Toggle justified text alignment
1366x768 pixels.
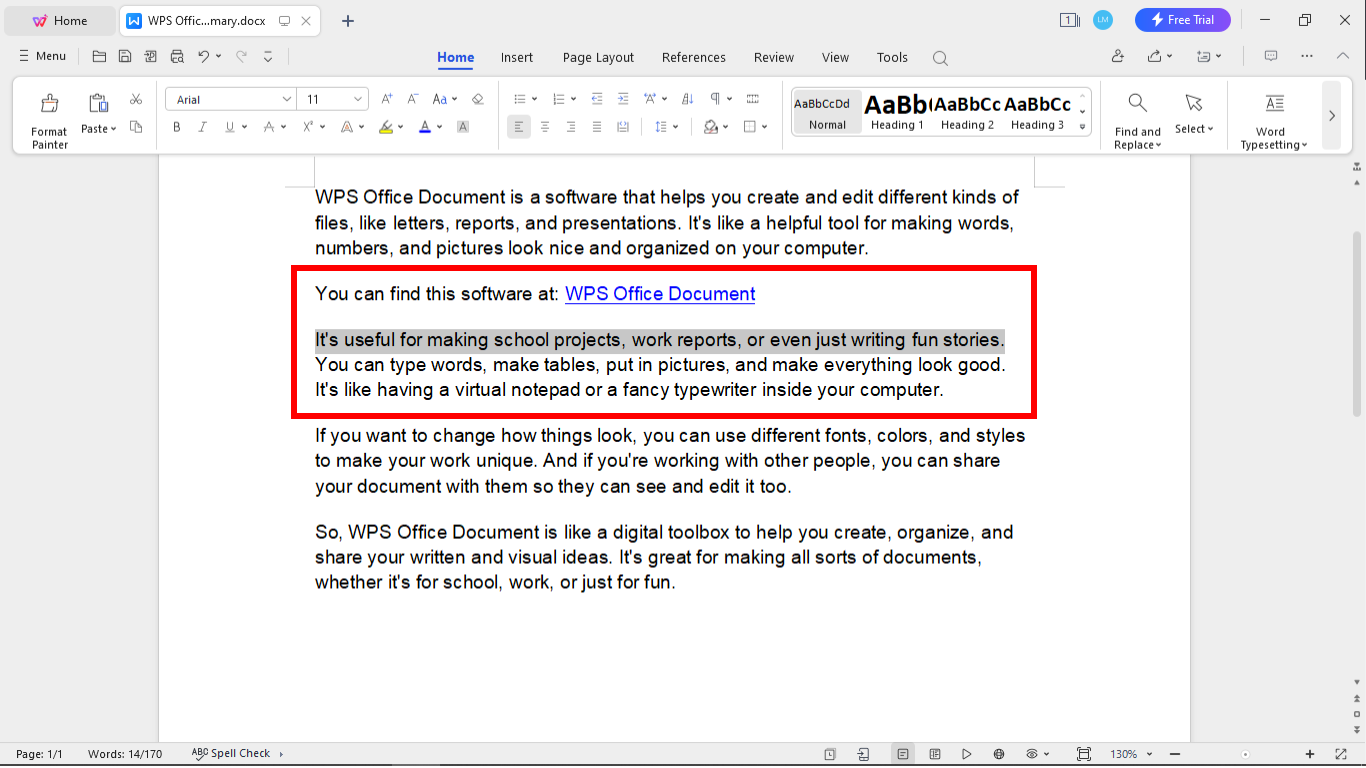(596, 127)
